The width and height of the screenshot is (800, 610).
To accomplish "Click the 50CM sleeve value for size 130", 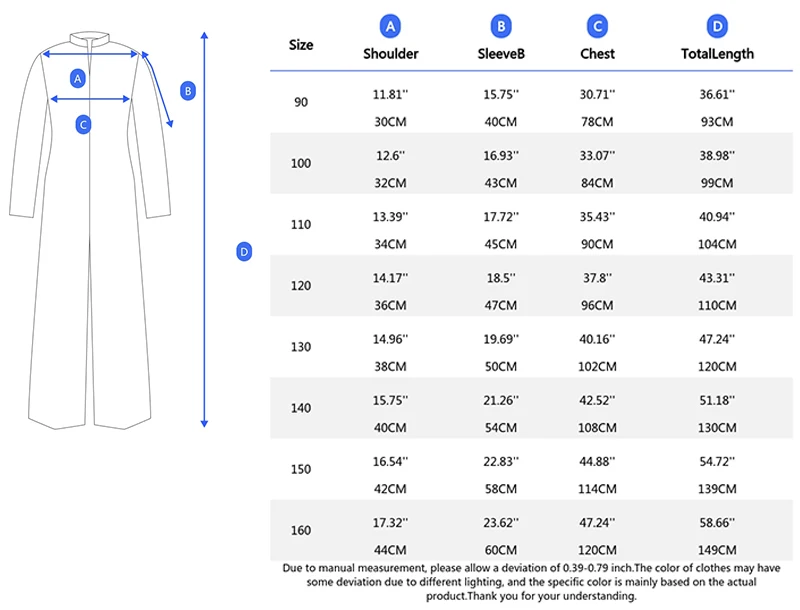I will (501, 367).
